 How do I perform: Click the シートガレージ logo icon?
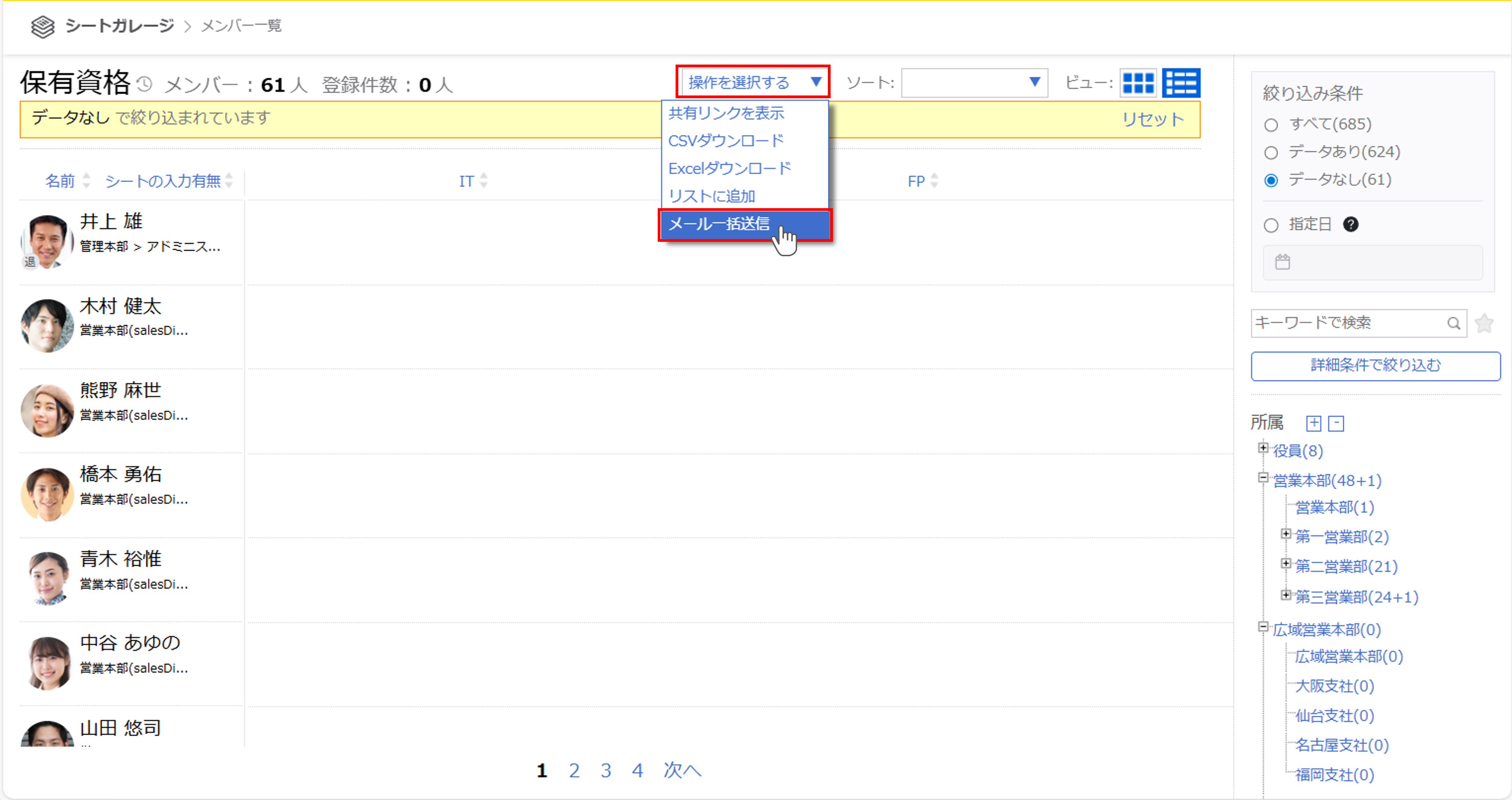pyautogui.click(x=42, y=26)
